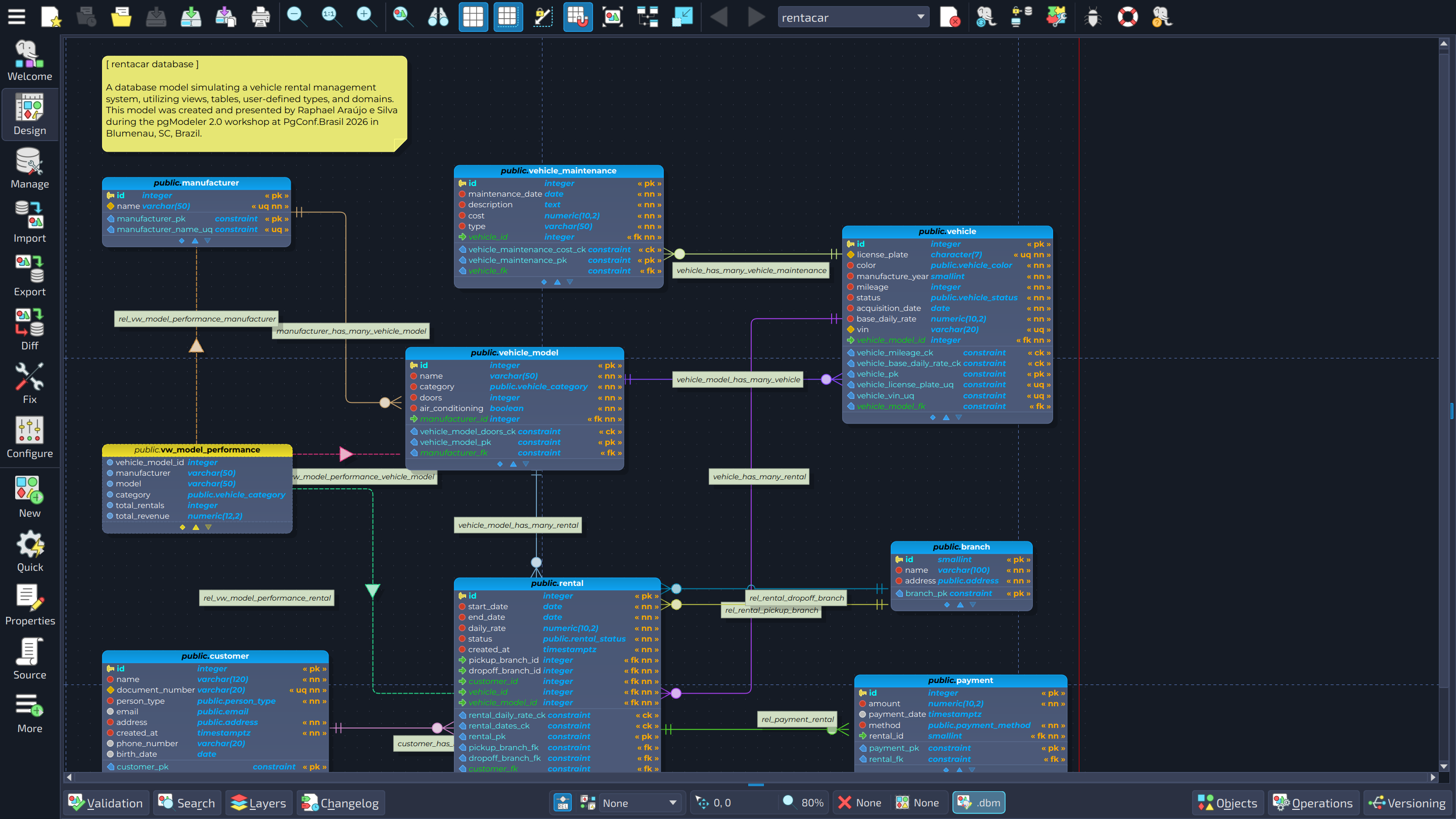Click the down triangle under vw_model_performance view
This screenshot has width=1456, height=819.
pos(209,528)
